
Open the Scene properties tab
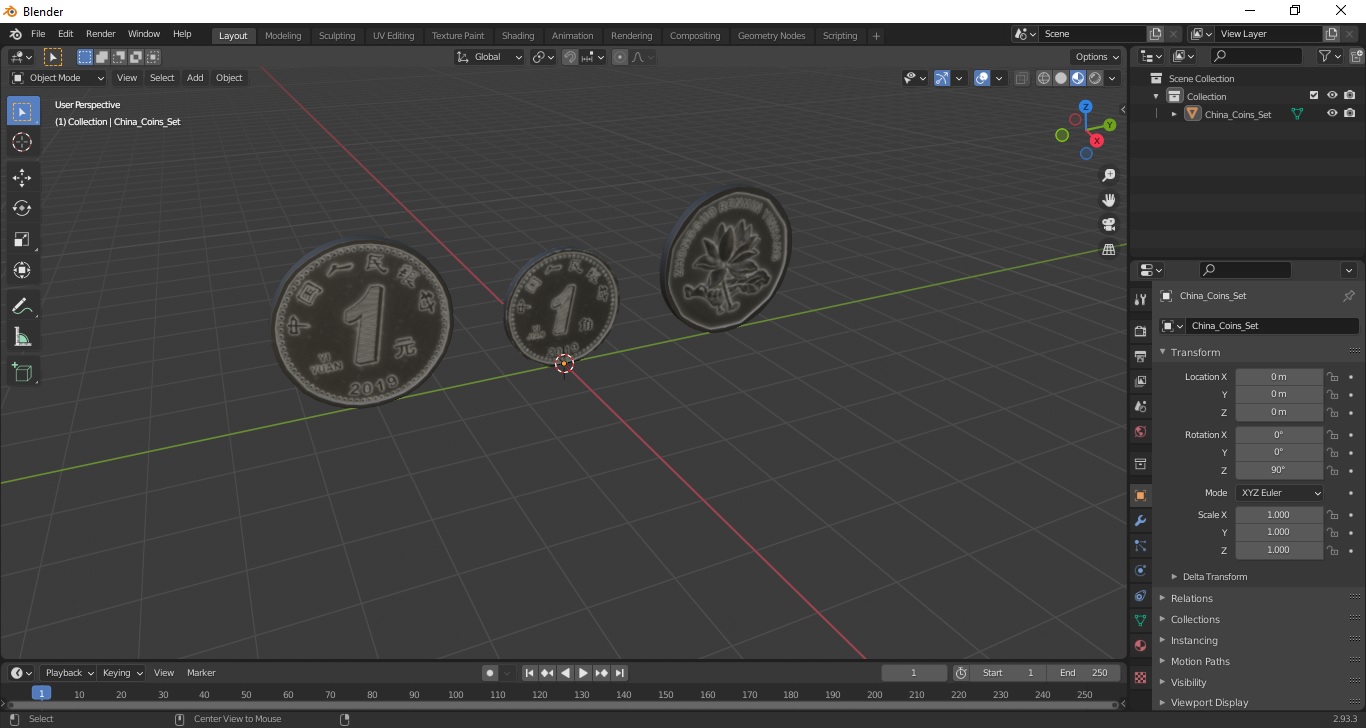pyautogui.click(x=1140, y=407)
